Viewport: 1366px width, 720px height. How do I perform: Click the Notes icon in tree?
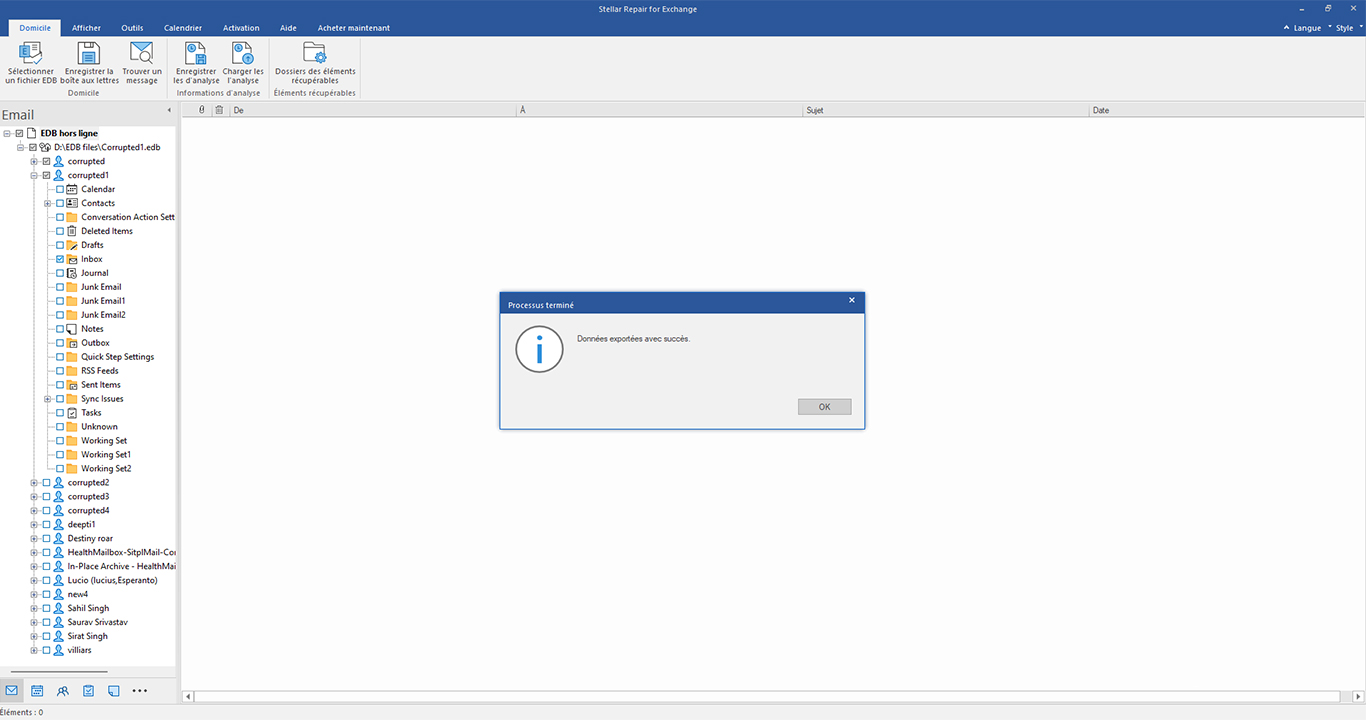(72, 329)
